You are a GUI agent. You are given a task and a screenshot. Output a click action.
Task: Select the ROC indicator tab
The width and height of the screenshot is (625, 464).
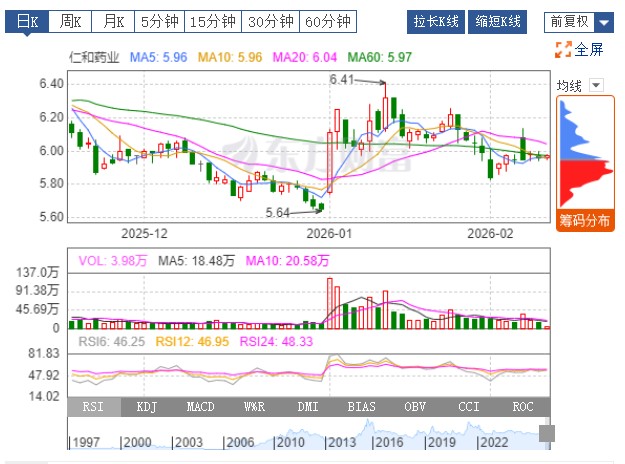523,407
